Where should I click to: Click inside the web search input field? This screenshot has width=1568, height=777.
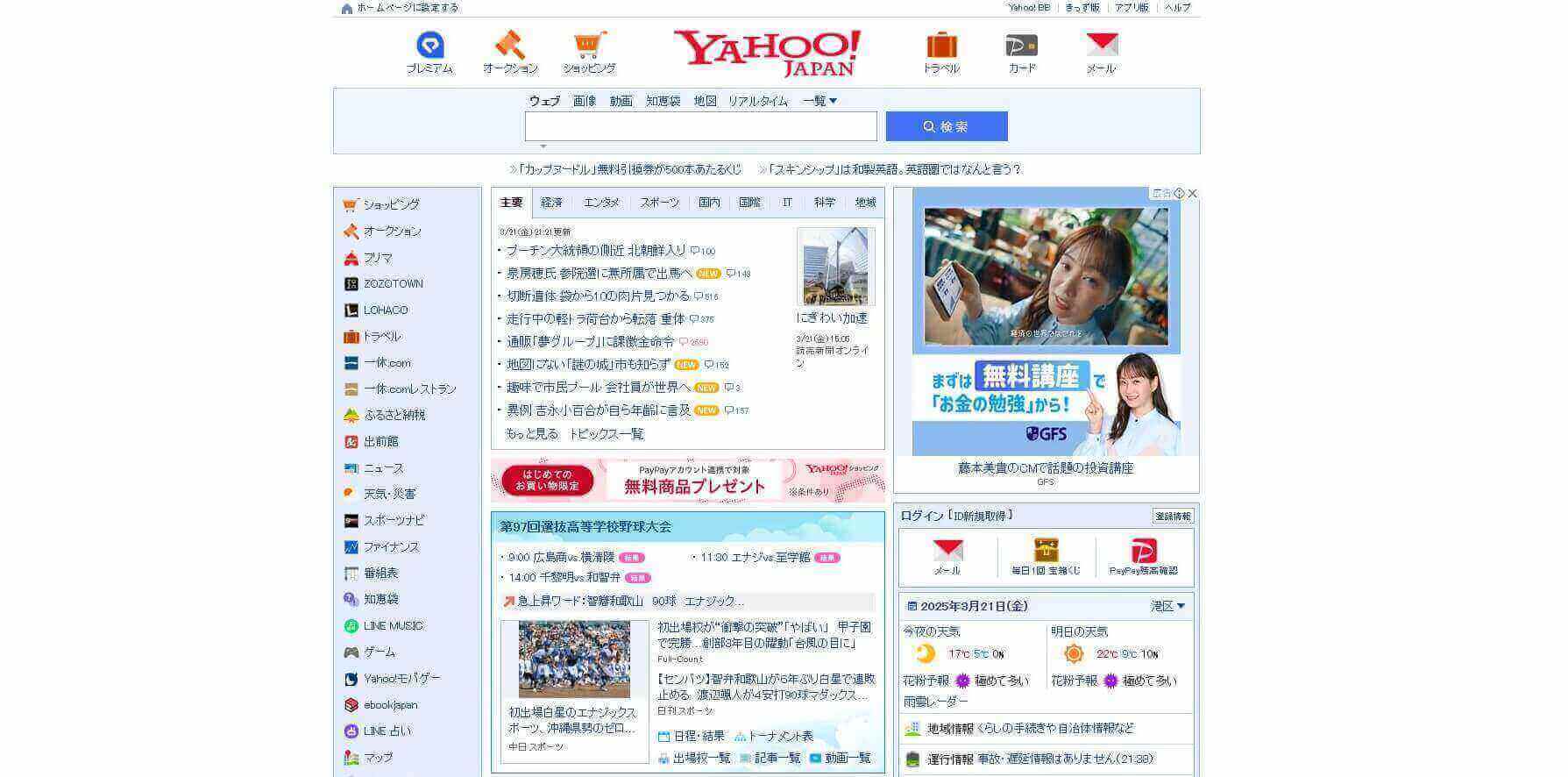(x=701, y=126)
